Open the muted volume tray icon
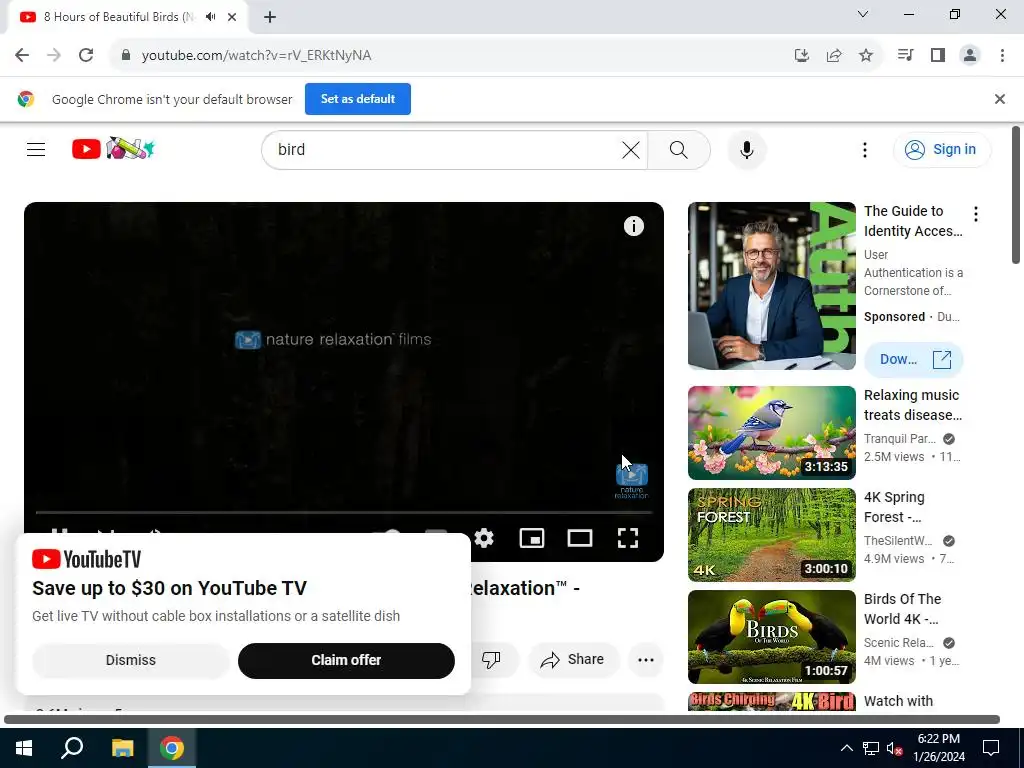1024x768 pixels. [x=894, y=748]
